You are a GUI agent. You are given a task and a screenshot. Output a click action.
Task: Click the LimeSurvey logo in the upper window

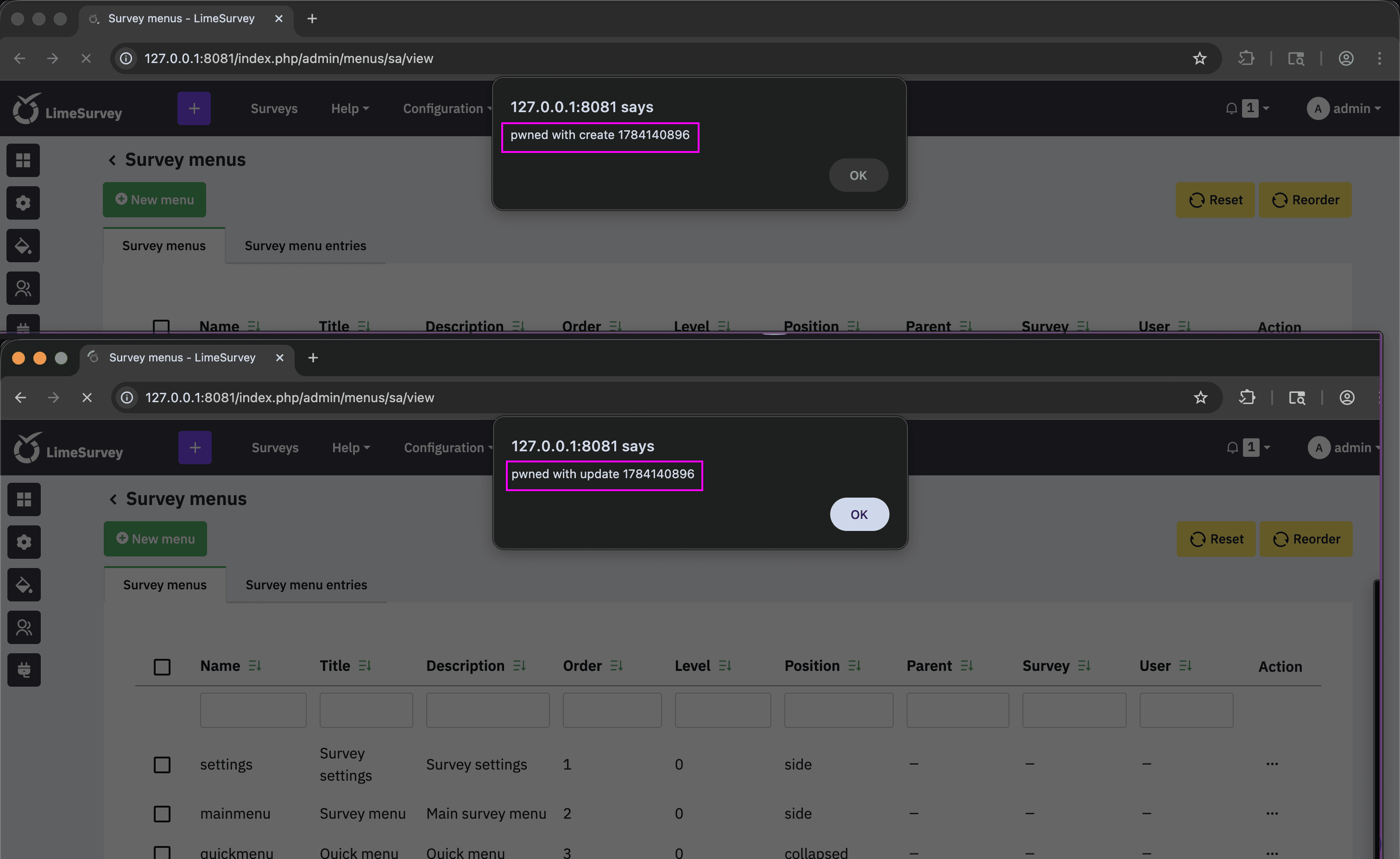point(67,108)
